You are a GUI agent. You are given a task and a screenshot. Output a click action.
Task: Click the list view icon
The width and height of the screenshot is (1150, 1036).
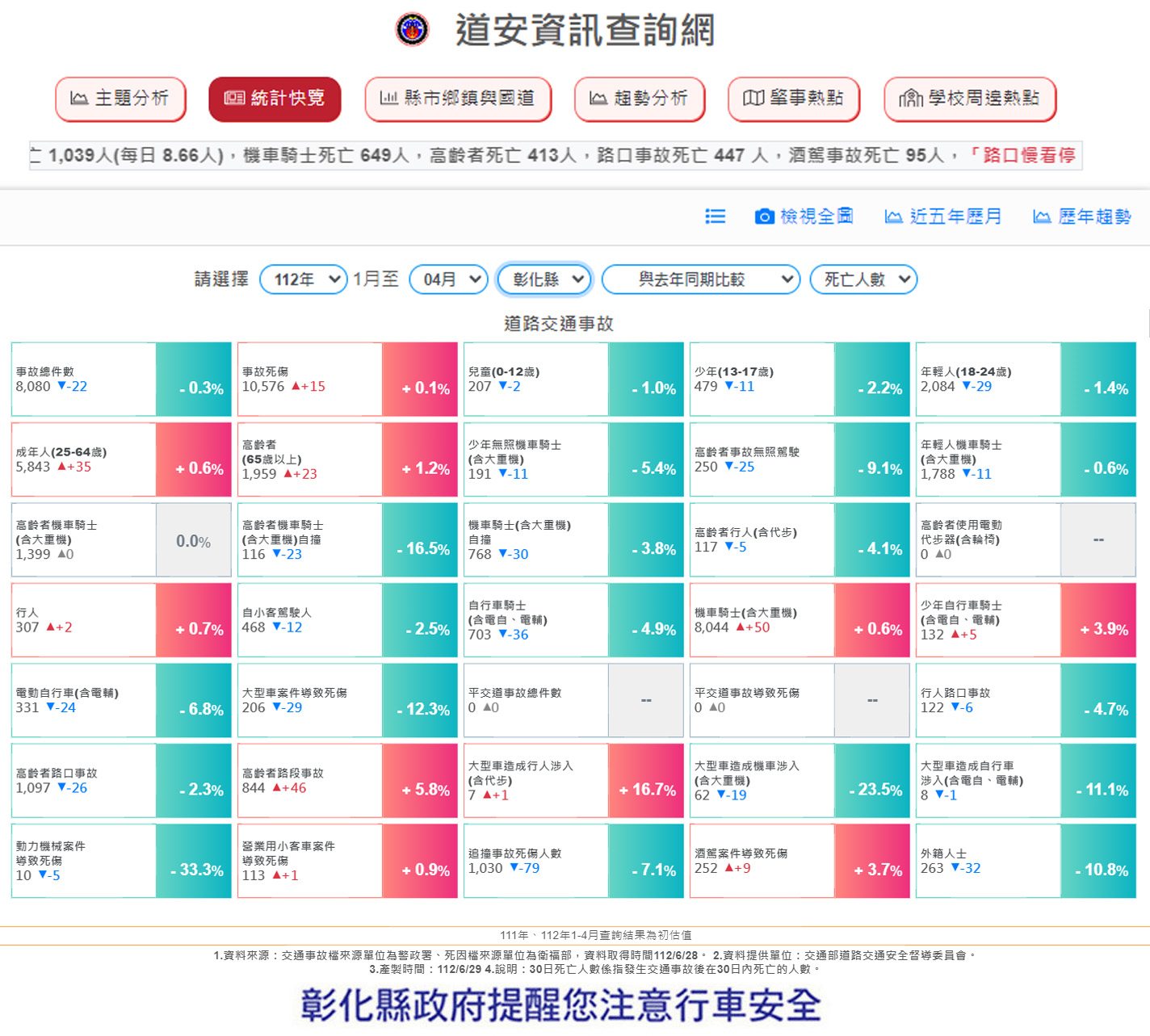pos(715,216)
